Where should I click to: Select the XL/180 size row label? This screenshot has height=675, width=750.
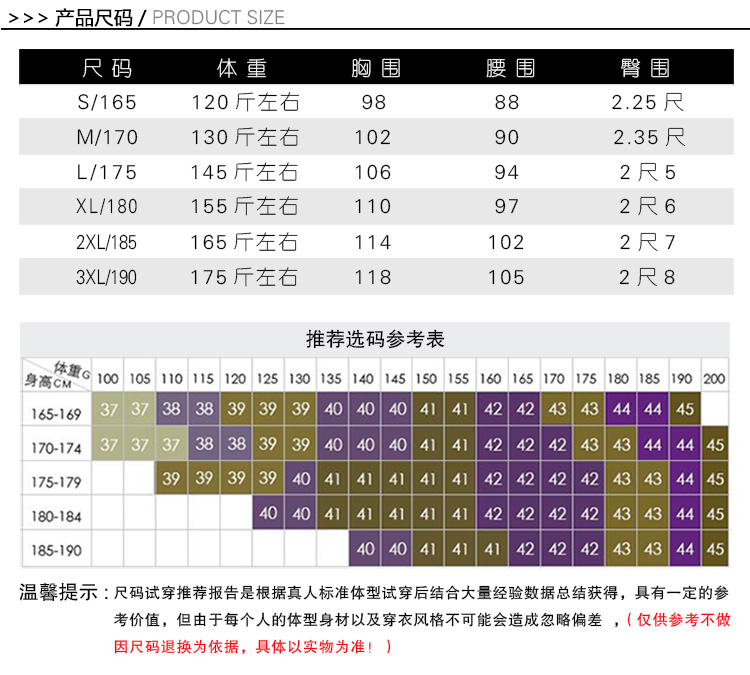[x=107, y=207]
